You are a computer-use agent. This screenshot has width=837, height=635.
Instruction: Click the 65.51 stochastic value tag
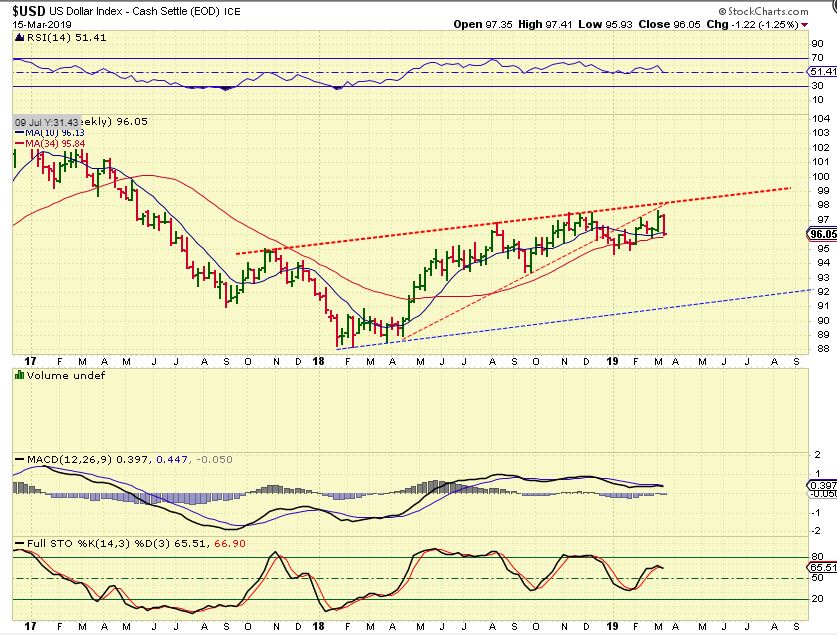coord(822,565)
